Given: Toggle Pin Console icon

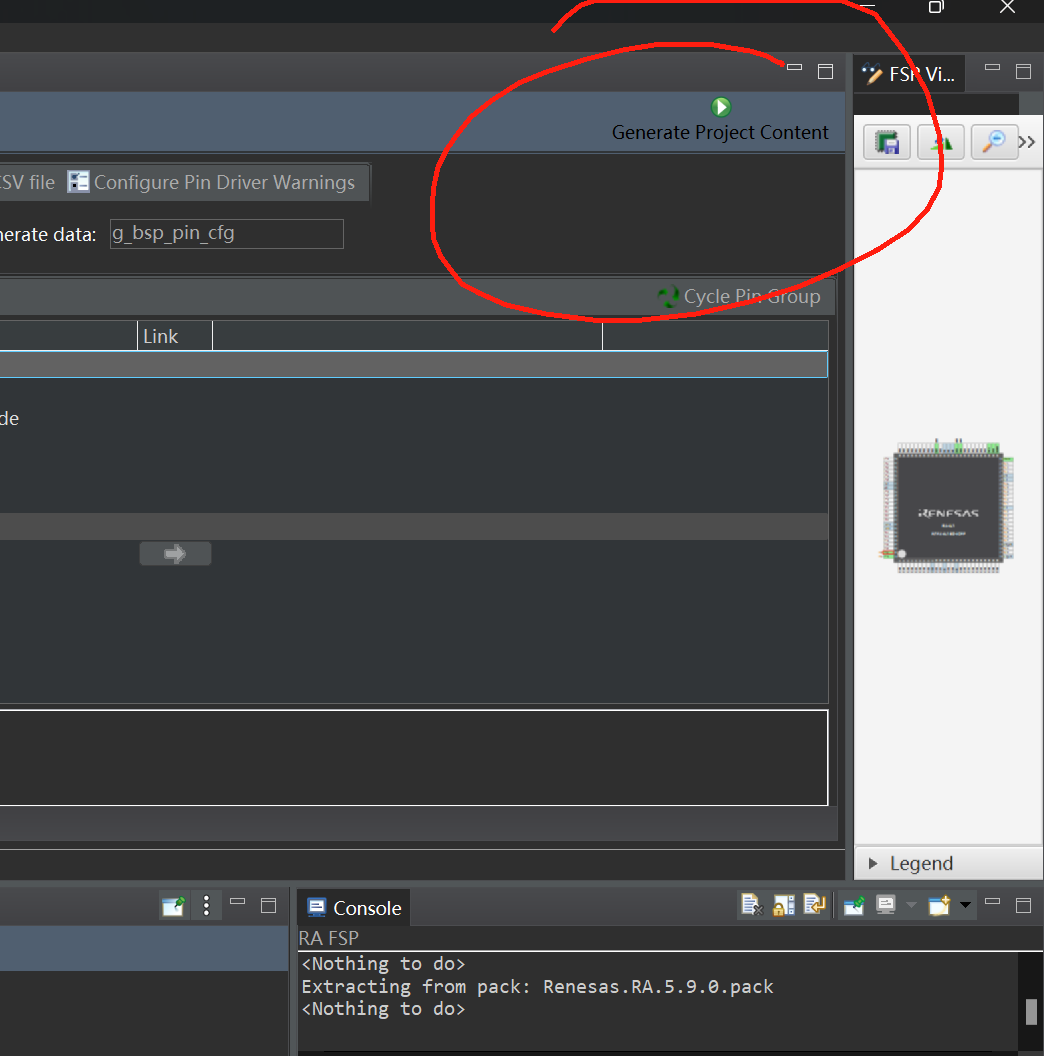Looking at the screenshot, I should 853,905.
